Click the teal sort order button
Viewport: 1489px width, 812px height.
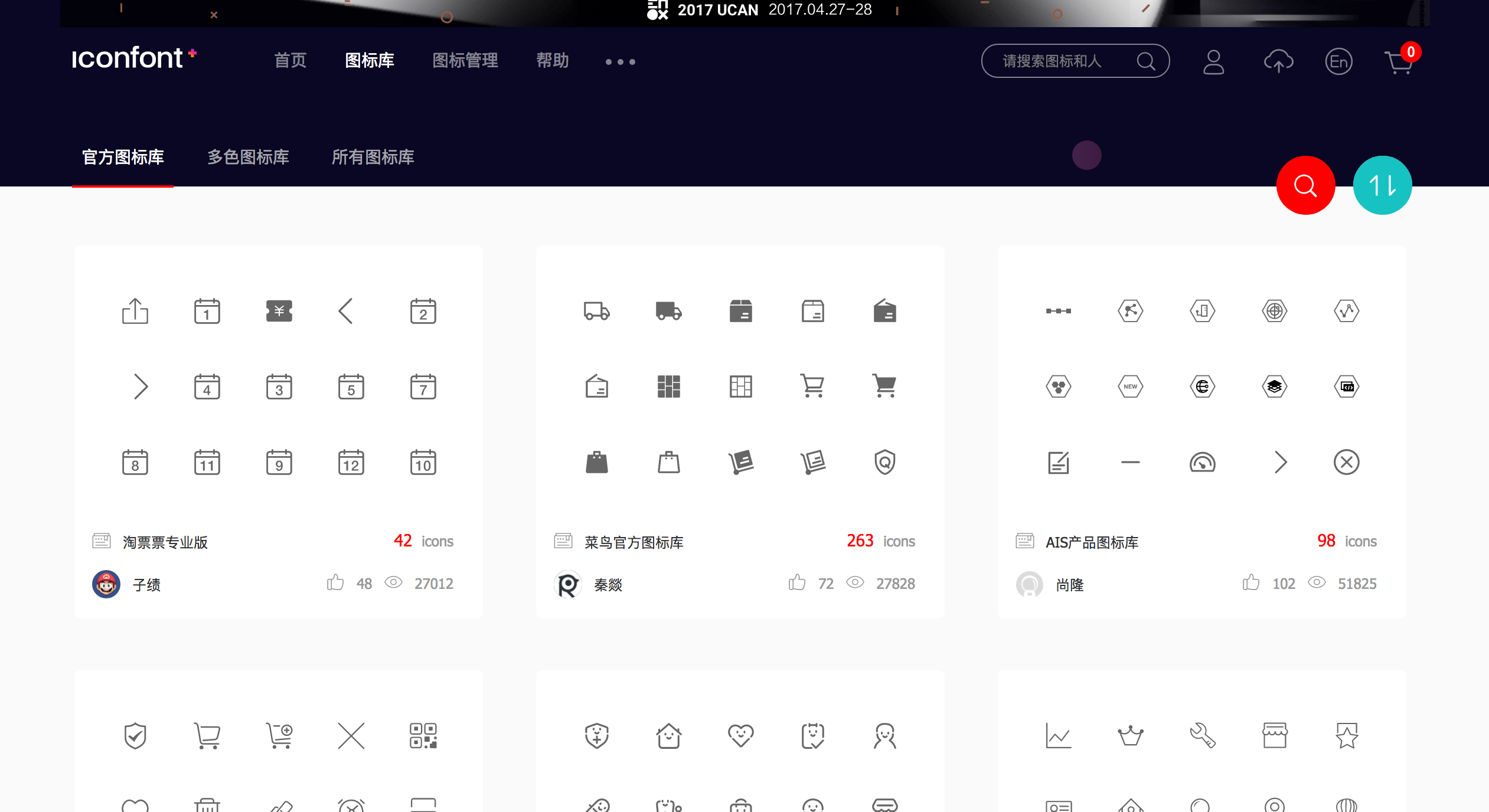coord(1382,185)
